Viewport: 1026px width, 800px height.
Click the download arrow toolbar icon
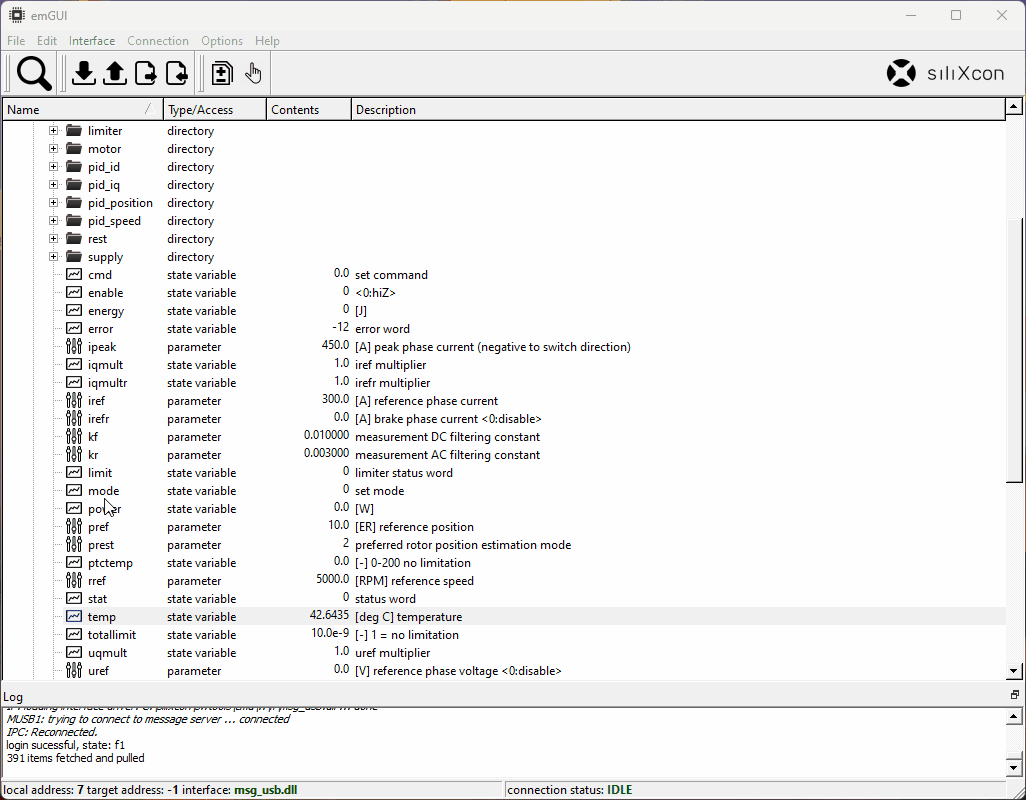84,73
